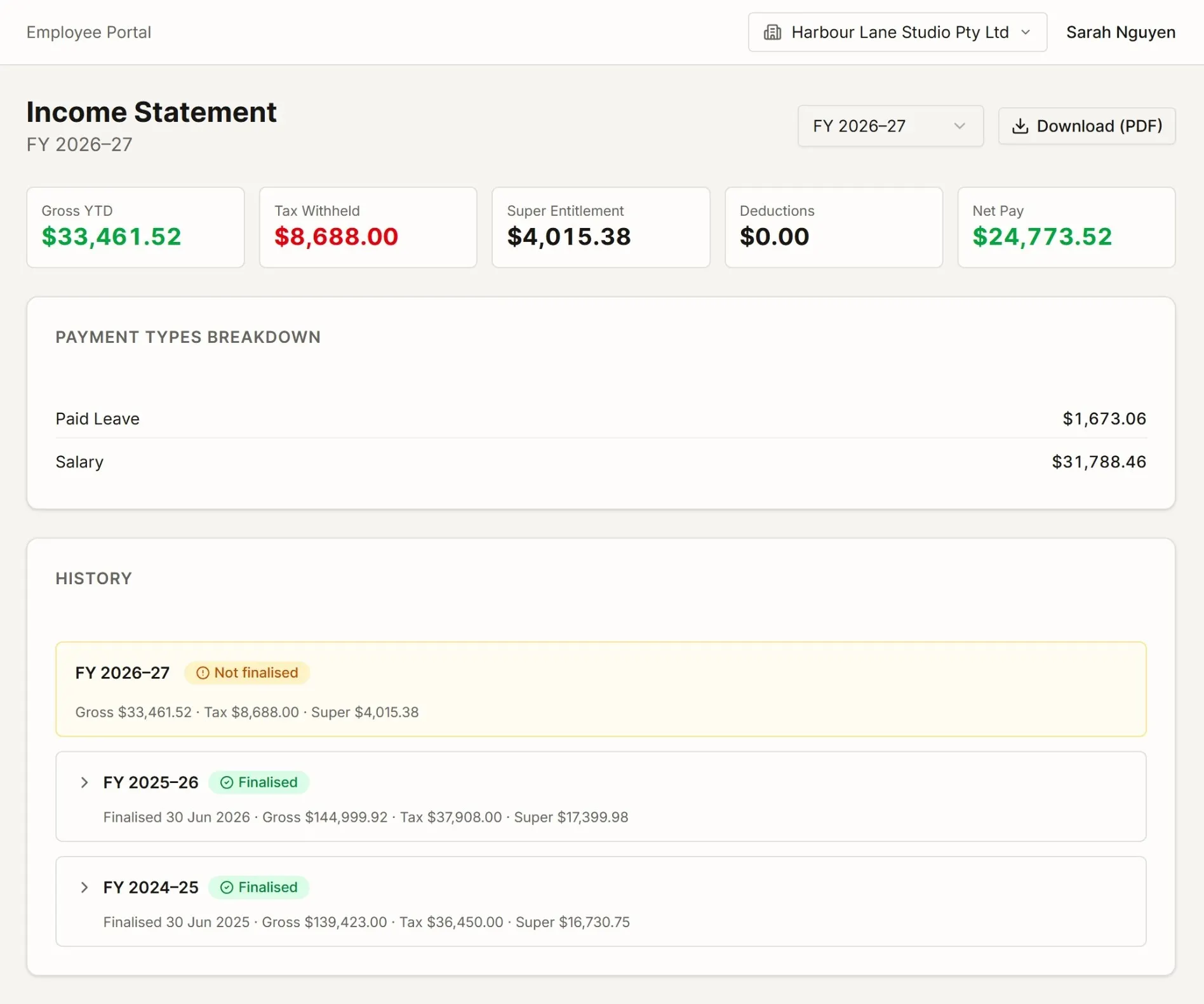Click the FY 2025–26 history entry title

(151, 782)
